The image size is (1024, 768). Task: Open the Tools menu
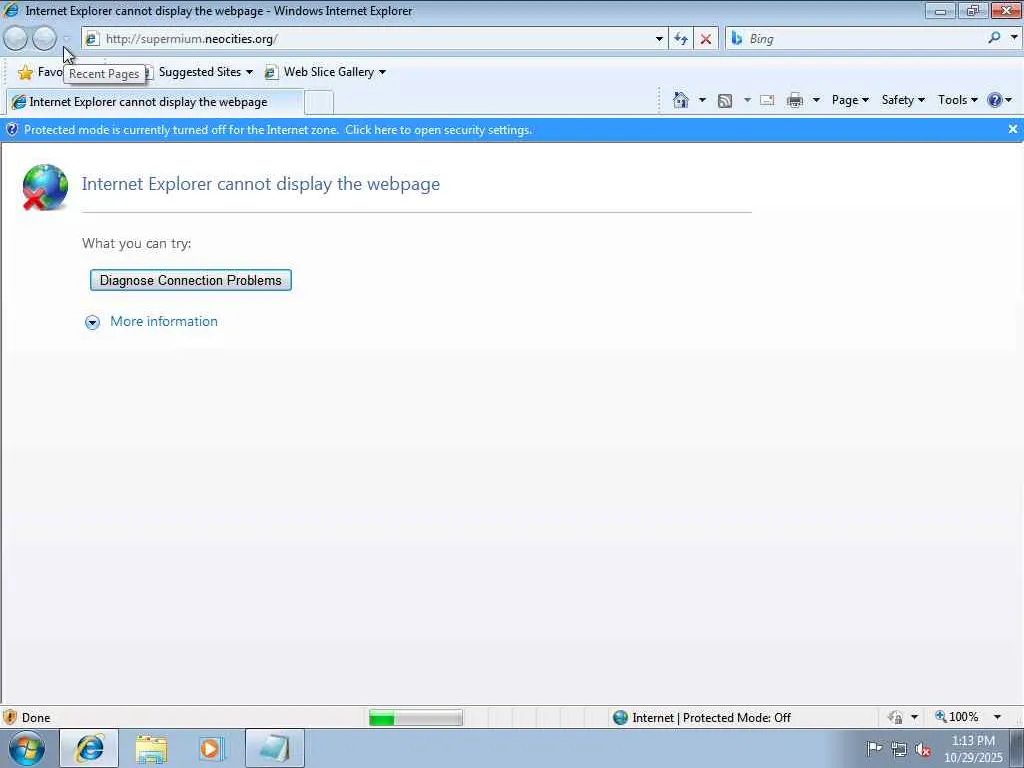(x=957, y=100)
